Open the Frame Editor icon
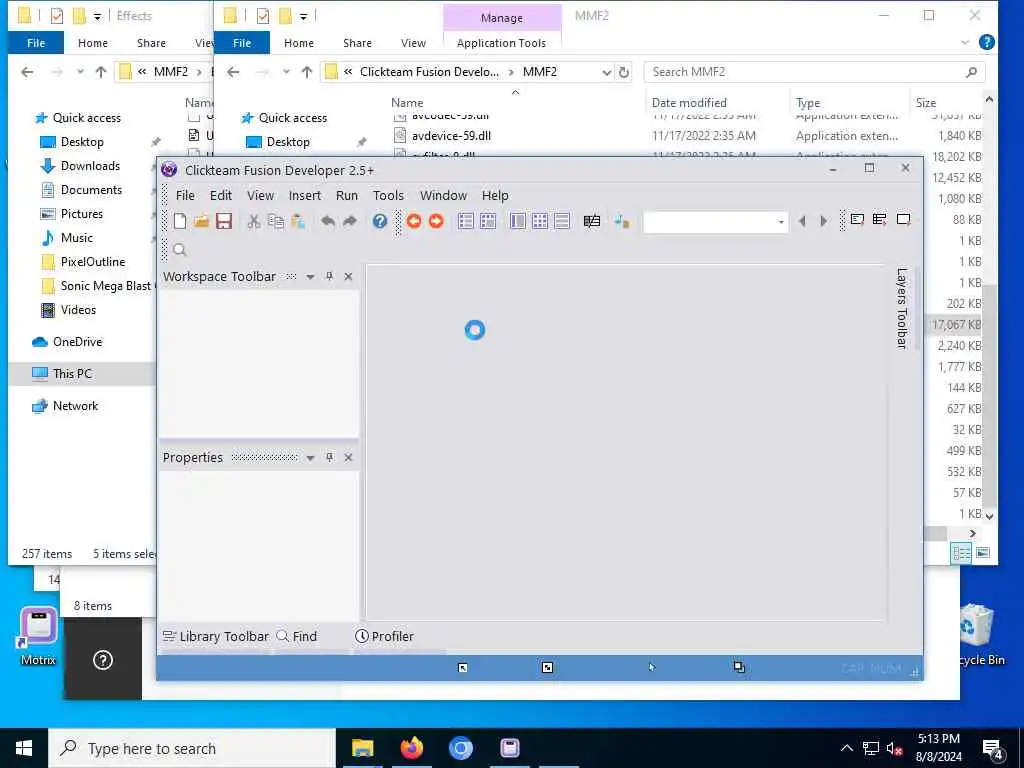Viewport: 1024px width, 768px height. coord(488,221)
